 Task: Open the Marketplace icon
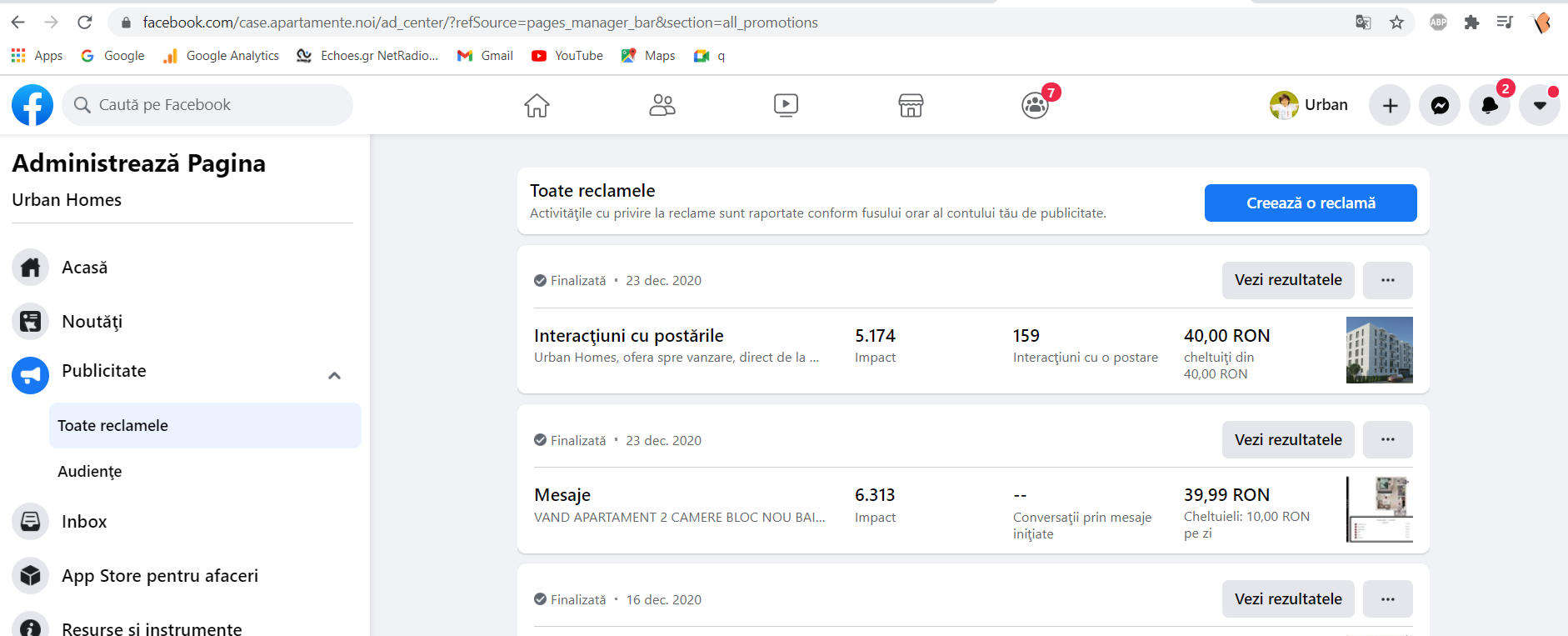pyautogui.click(x=911, y=105)
